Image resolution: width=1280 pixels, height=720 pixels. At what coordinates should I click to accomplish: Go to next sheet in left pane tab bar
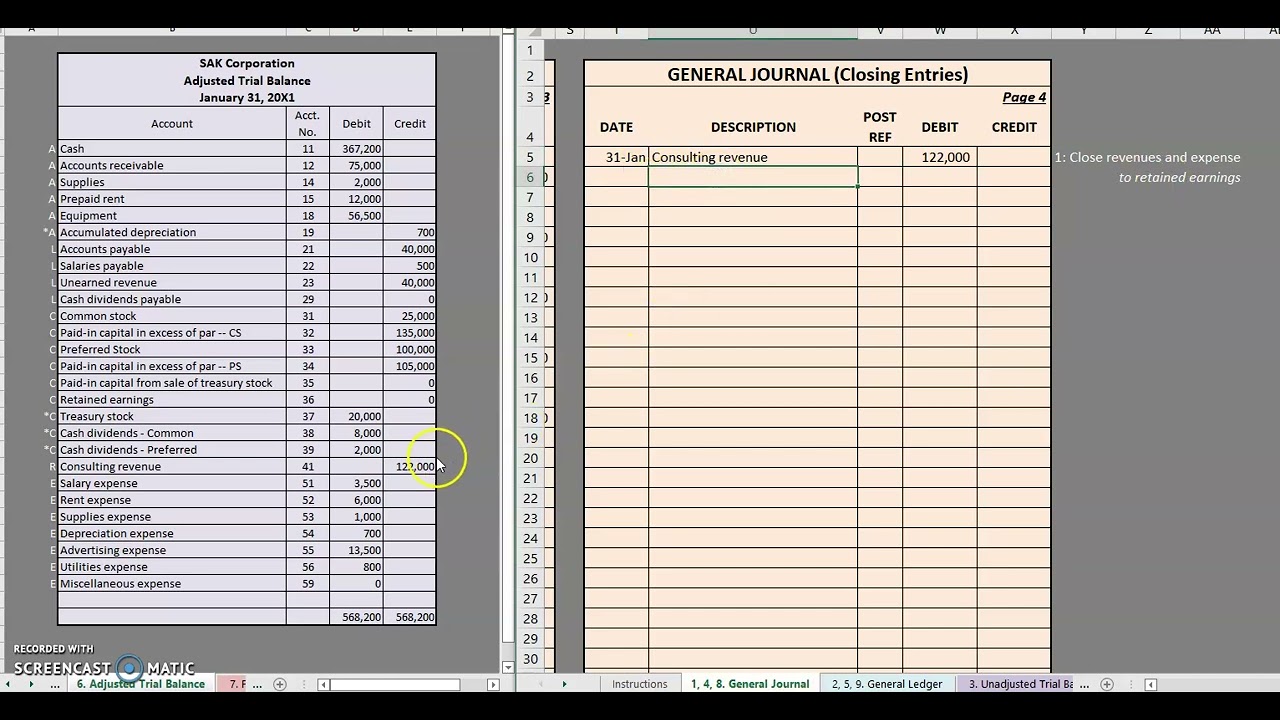click(31, 685)
